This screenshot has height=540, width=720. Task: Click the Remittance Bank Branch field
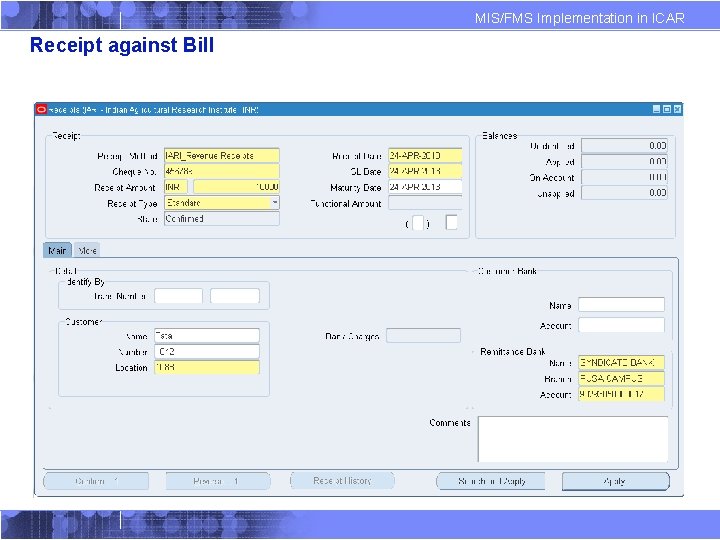tap(621, 378)
